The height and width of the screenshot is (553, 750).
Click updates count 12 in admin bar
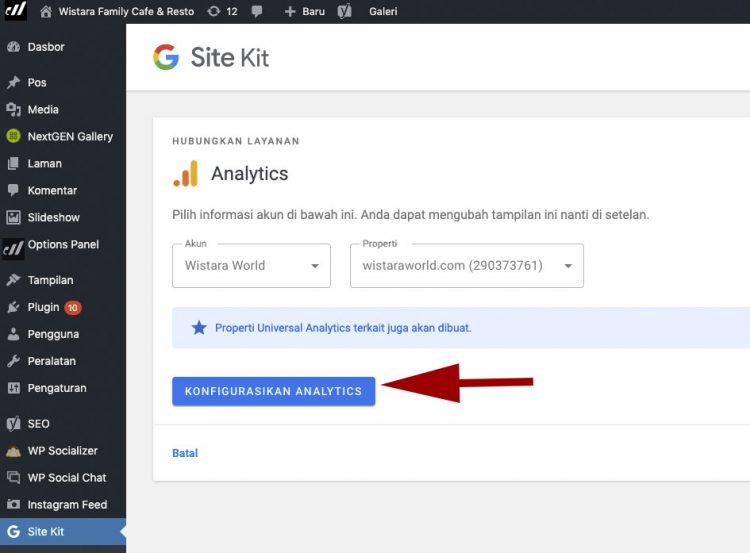[232, 11]
